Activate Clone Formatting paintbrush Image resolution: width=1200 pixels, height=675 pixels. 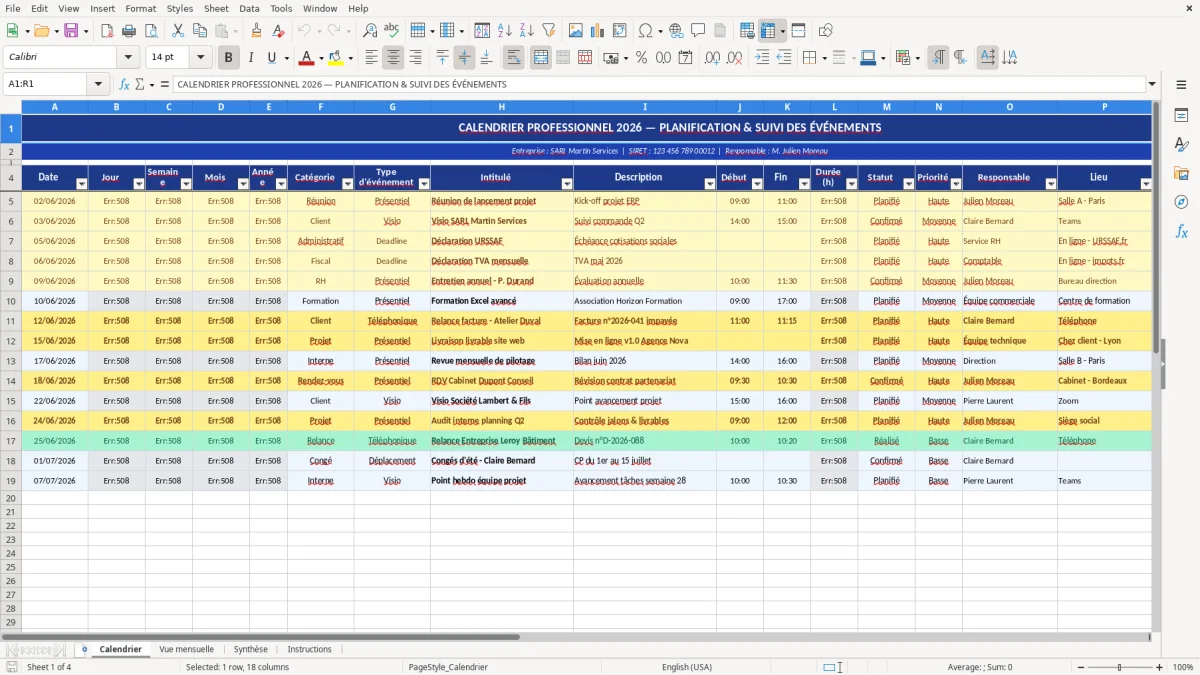[257, 31]
